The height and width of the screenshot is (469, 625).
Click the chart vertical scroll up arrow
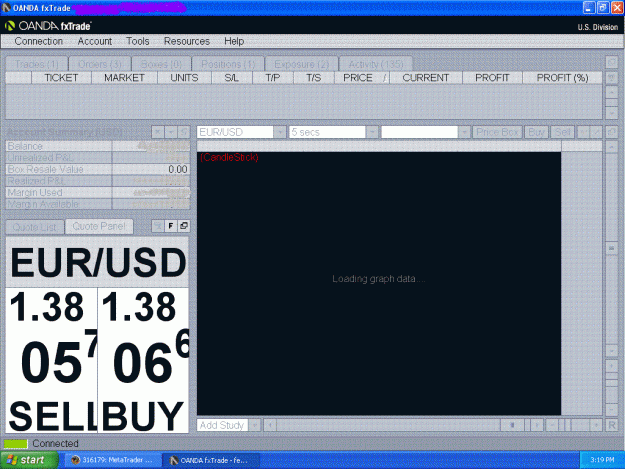[x=611, y=147]
